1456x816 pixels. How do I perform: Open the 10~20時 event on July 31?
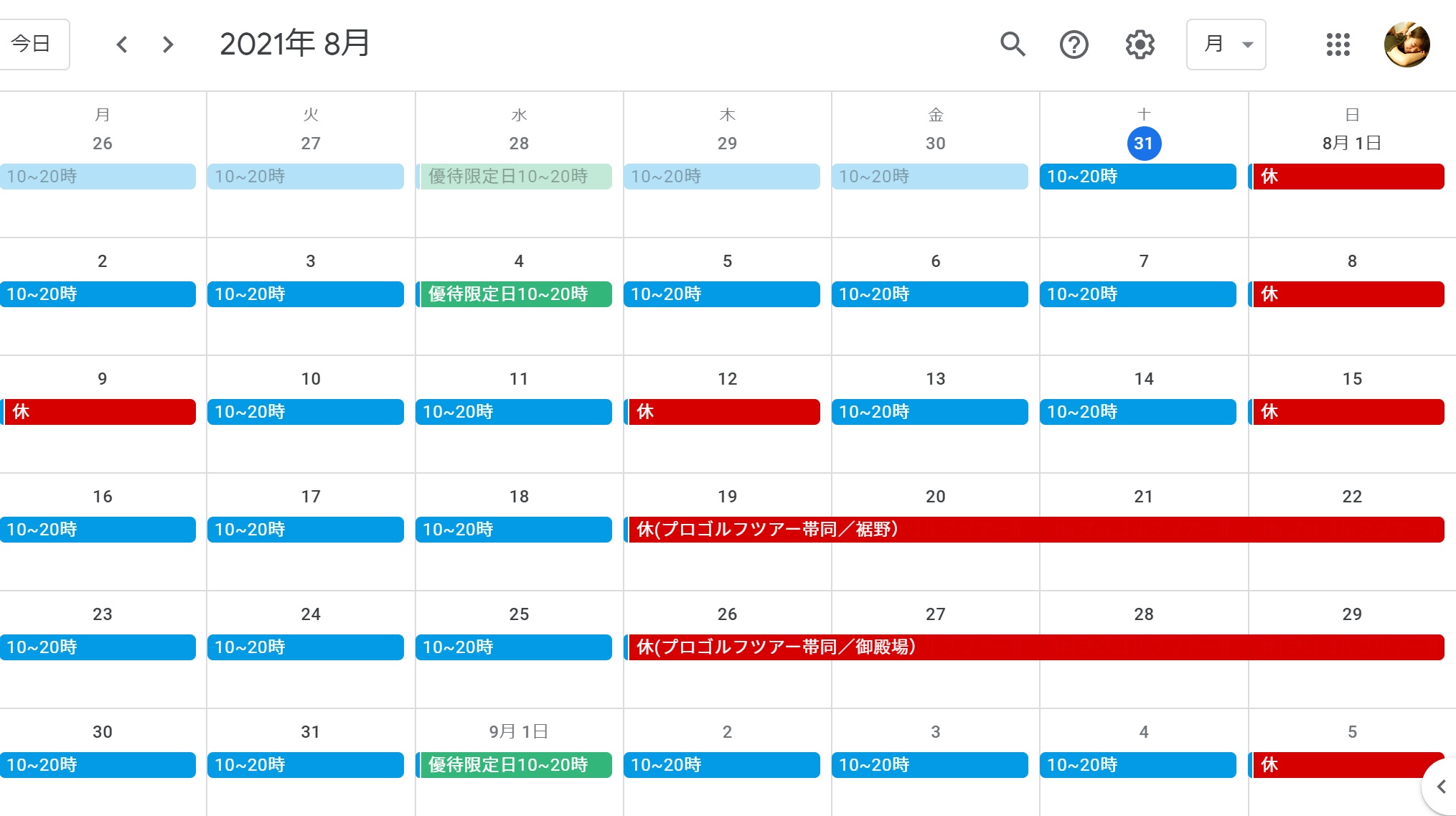[x=1138, y=177]
